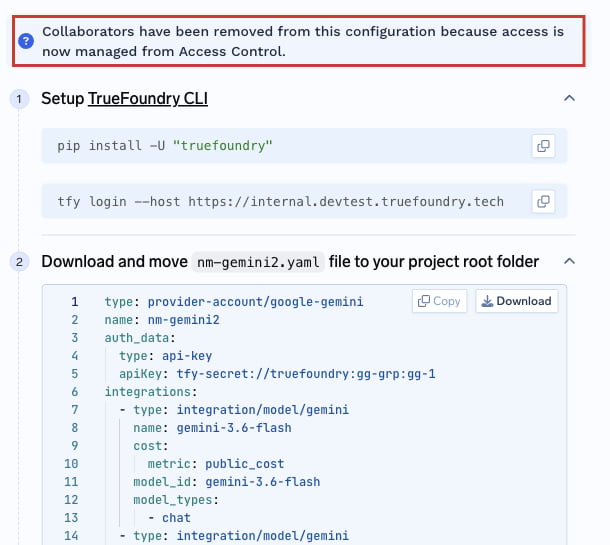Viewport: 610px width, 545px height.
Task: Click yaml line "- chat"
Action: coord(169,518)
